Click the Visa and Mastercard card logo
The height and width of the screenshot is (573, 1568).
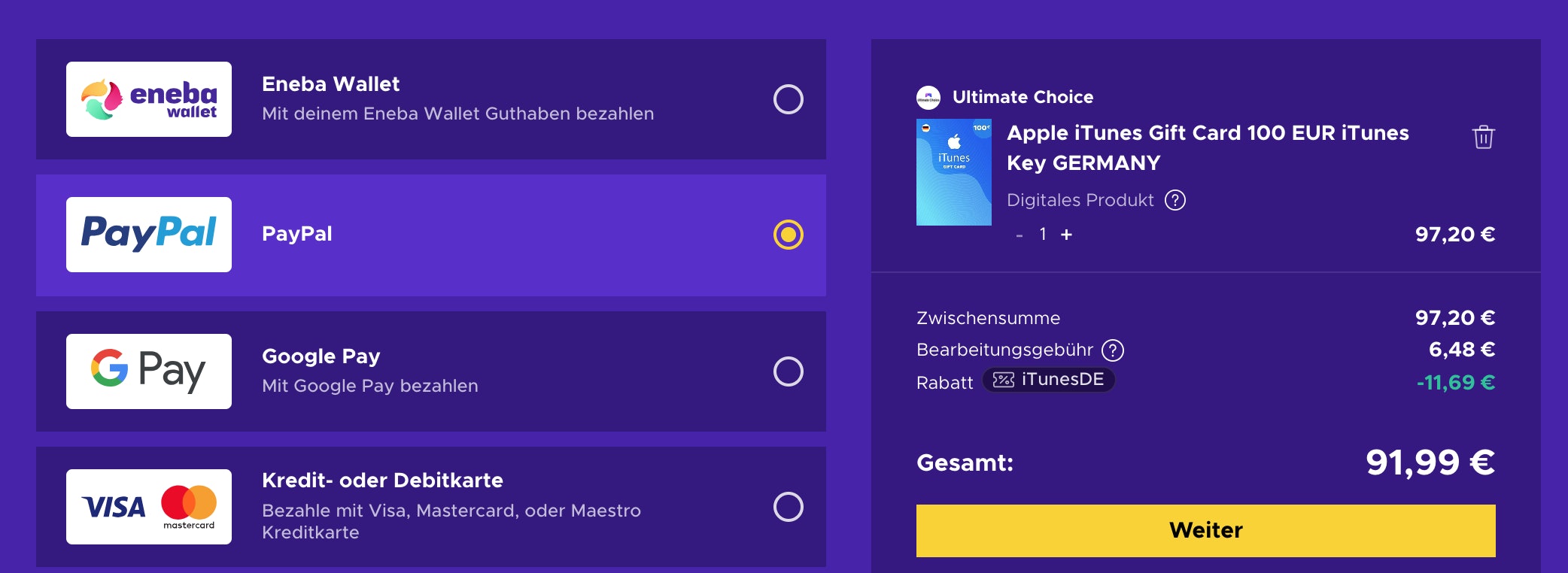click(148, 506)
